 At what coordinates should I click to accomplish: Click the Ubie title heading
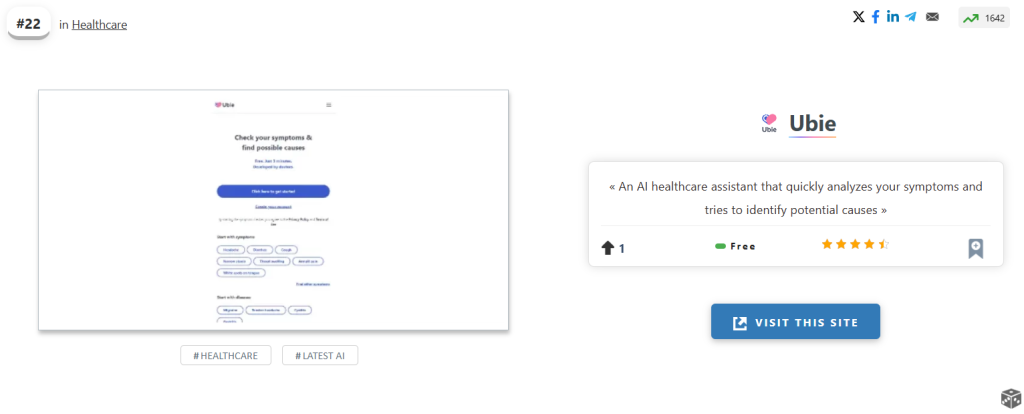click(812, 123)
